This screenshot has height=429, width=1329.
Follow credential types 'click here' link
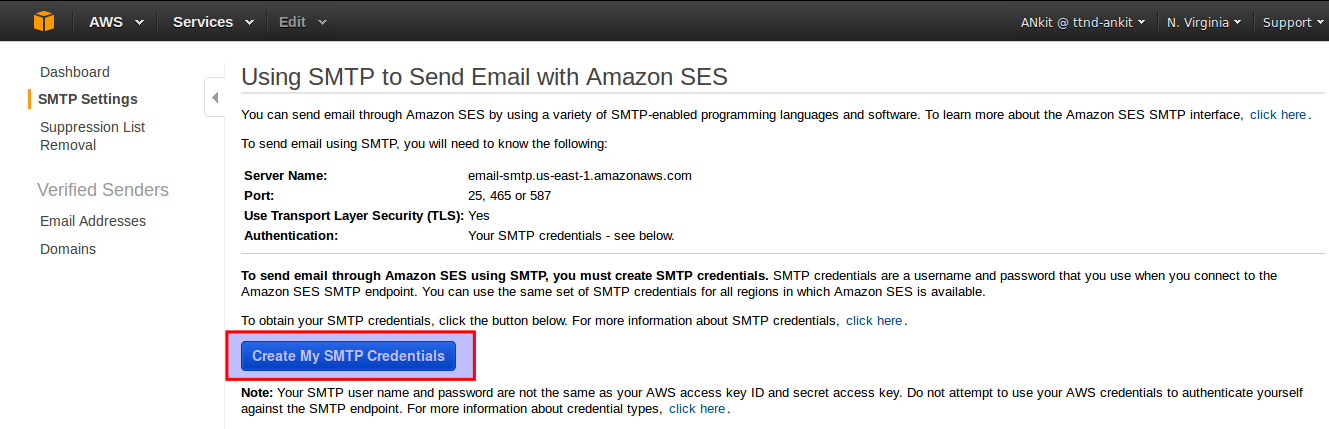697,409
